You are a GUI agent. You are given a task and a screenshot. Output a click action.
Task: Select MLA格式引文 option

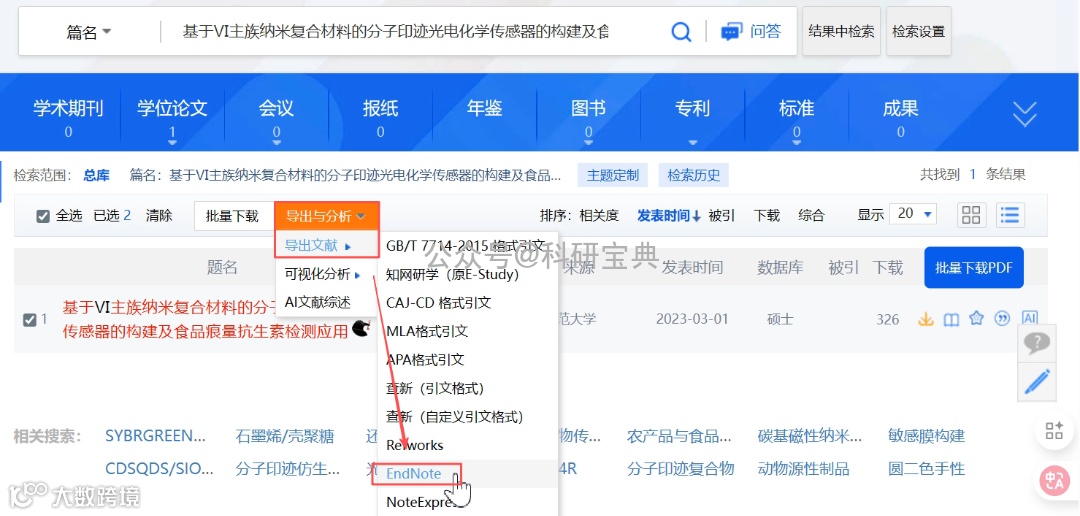427,331
